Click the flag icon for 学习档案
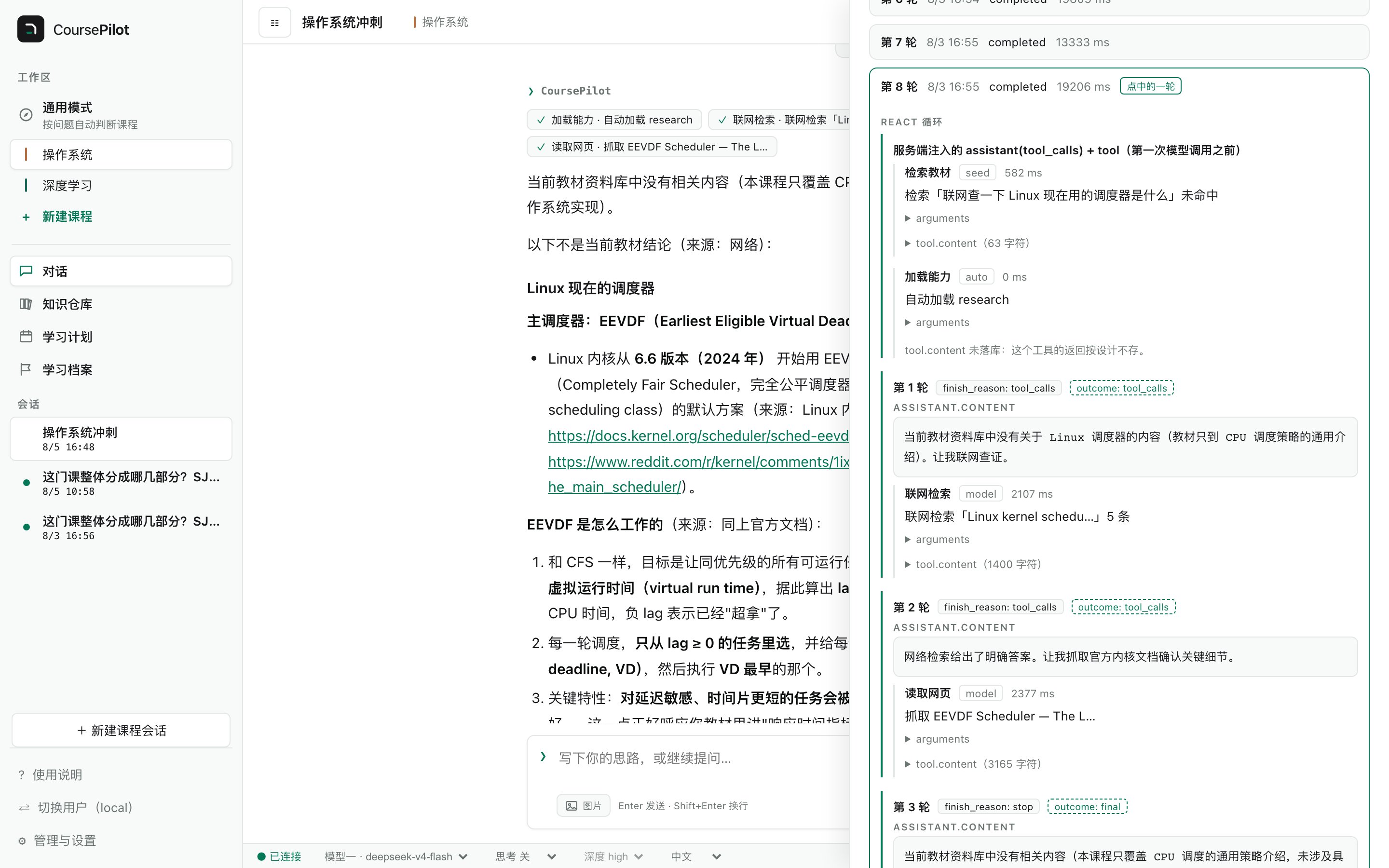The height and width of the screenshot is (868, 1389). (26, 369)
